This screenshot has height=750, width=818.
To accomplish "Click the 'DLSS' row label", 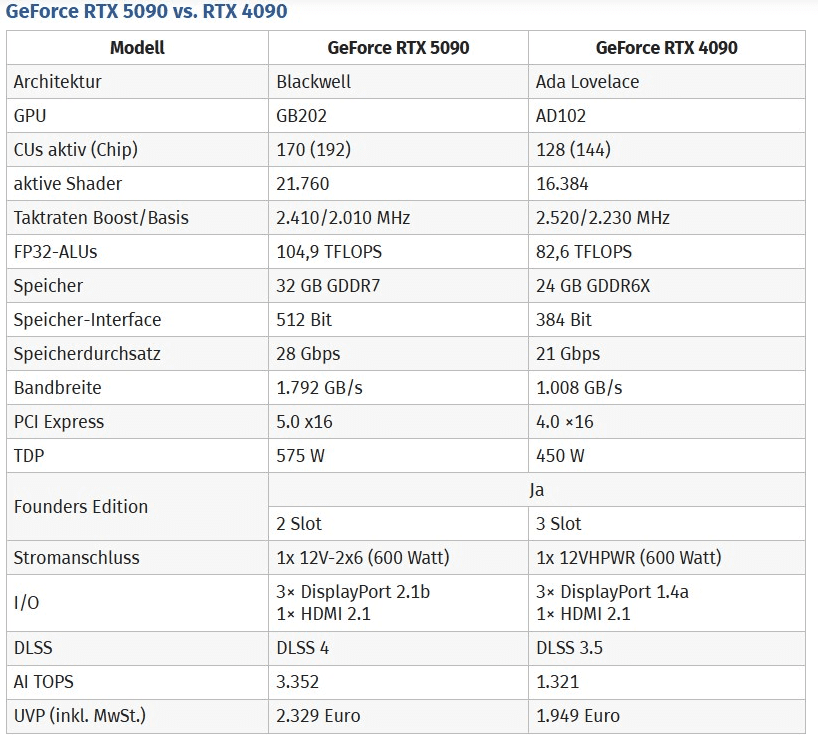I will 33,647.
